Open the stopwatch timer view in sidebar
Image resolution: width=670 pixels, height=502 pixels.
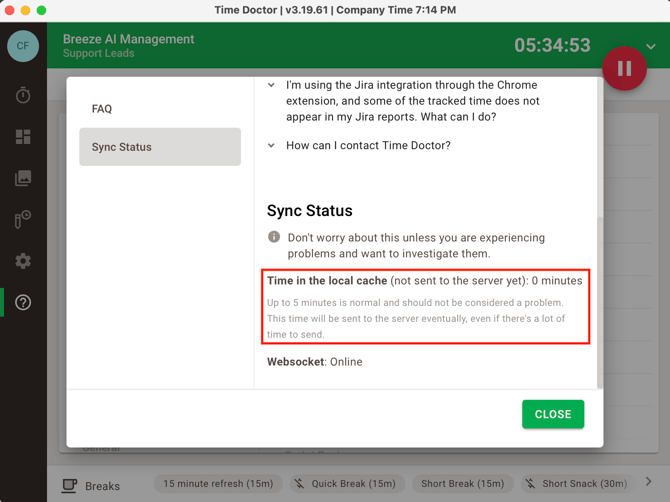[23, 95]
